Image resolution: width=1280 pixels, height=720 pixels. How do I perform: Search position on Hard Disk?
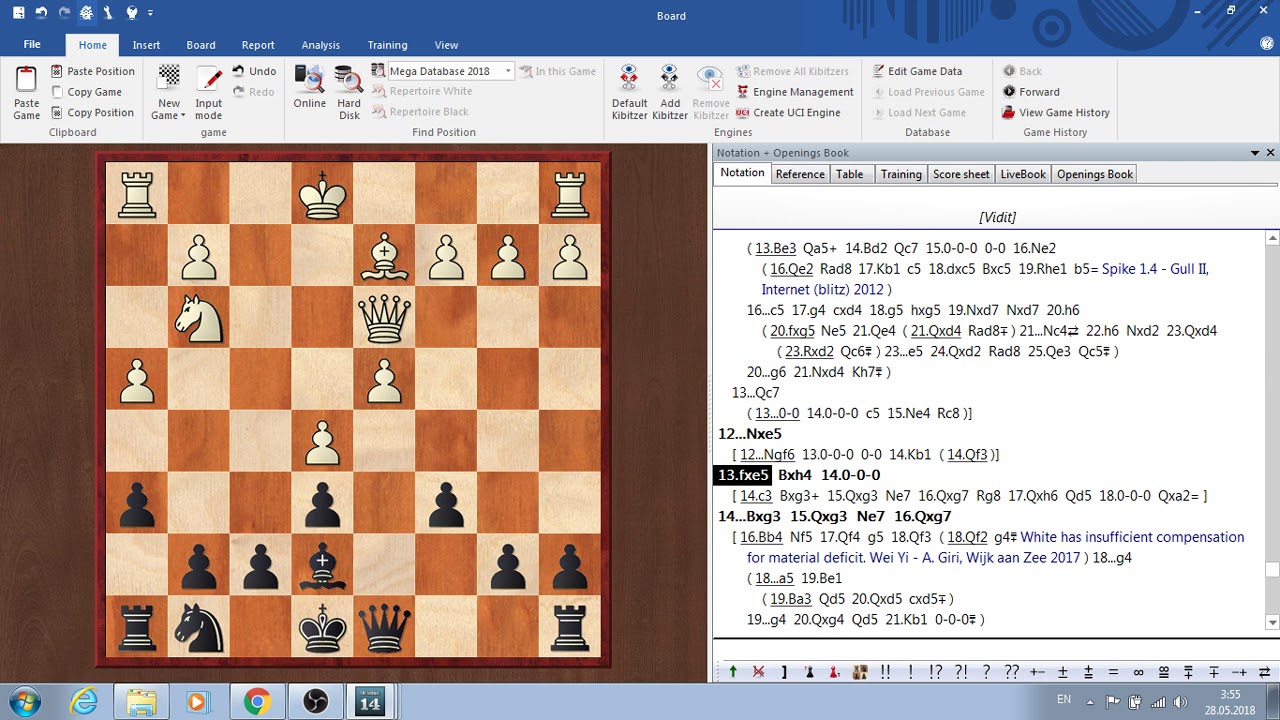[349, 92]
